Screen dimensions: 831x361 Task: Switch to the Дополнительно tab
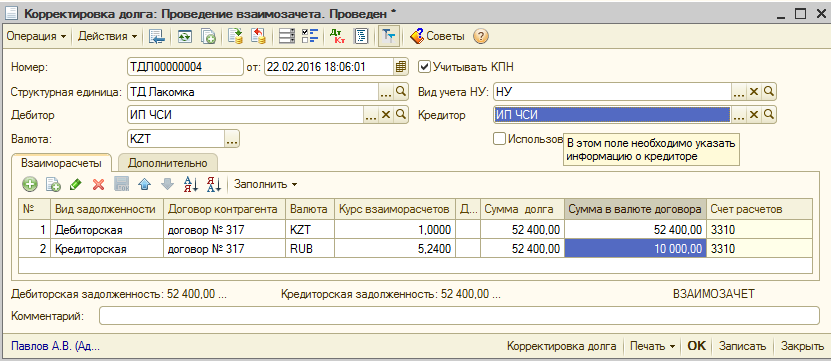coord(167,162)
